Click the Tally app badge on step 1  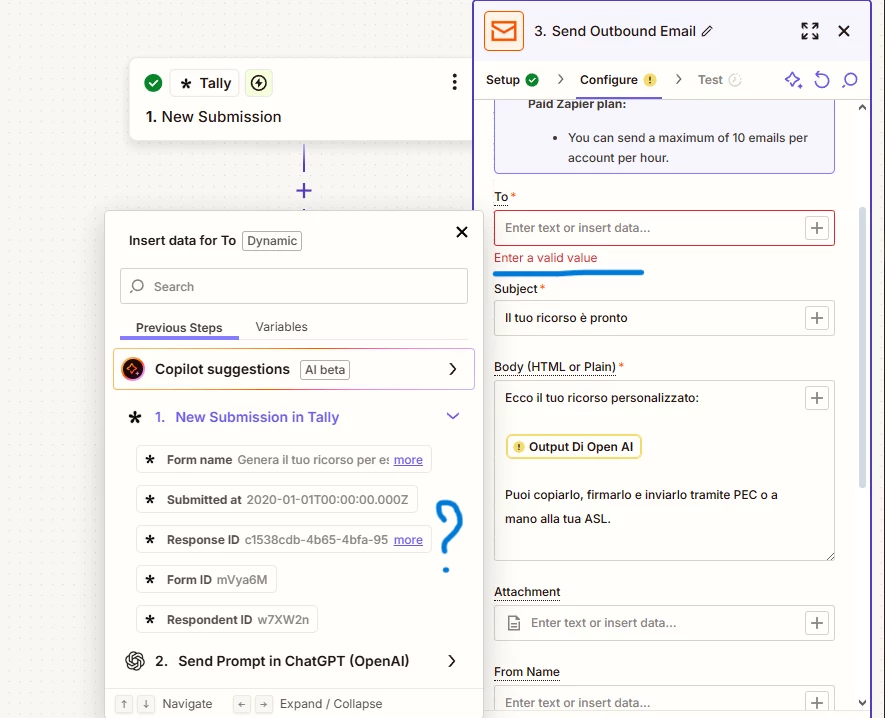pyautogui.click(x=204, y=83)
